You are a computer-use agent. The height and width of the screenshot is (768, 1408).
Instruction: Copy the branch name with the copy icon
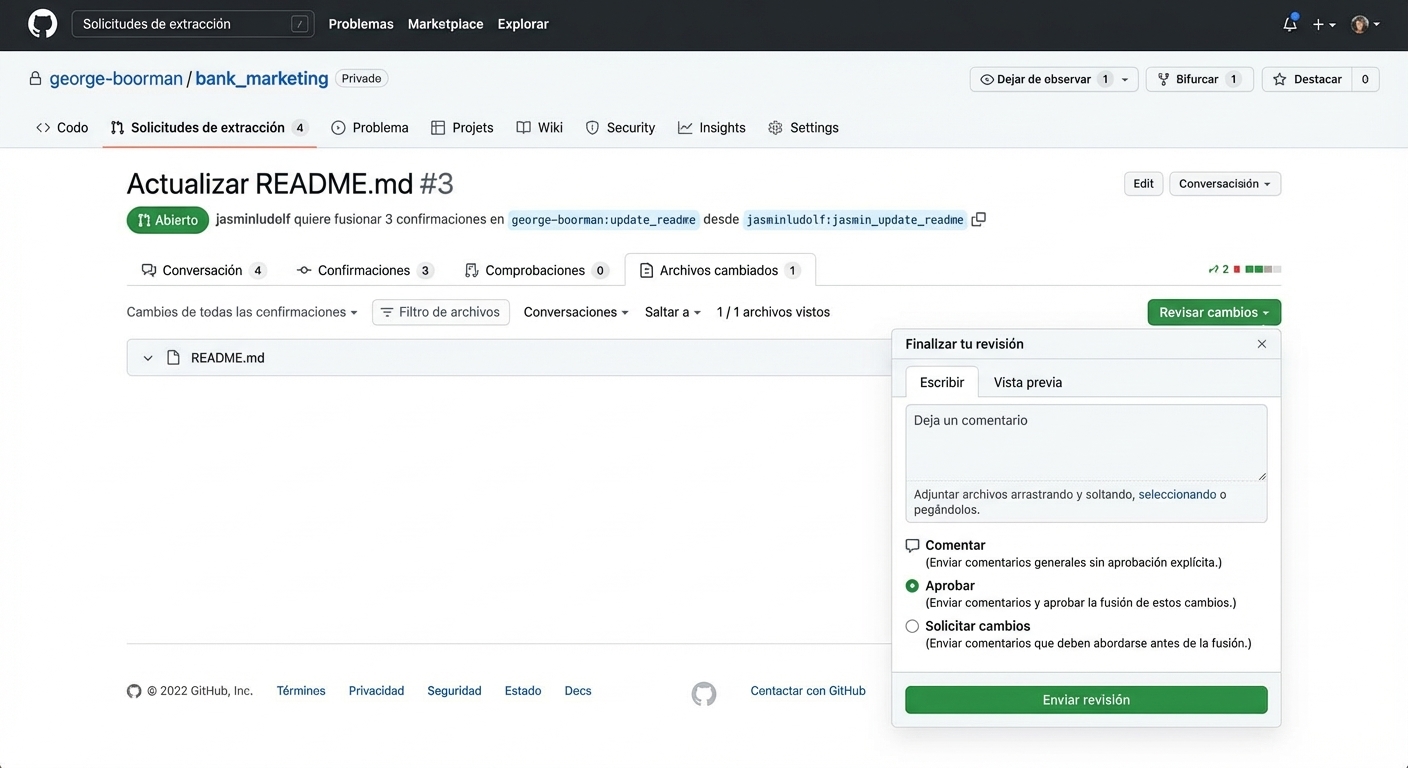(x=979, y=219)
